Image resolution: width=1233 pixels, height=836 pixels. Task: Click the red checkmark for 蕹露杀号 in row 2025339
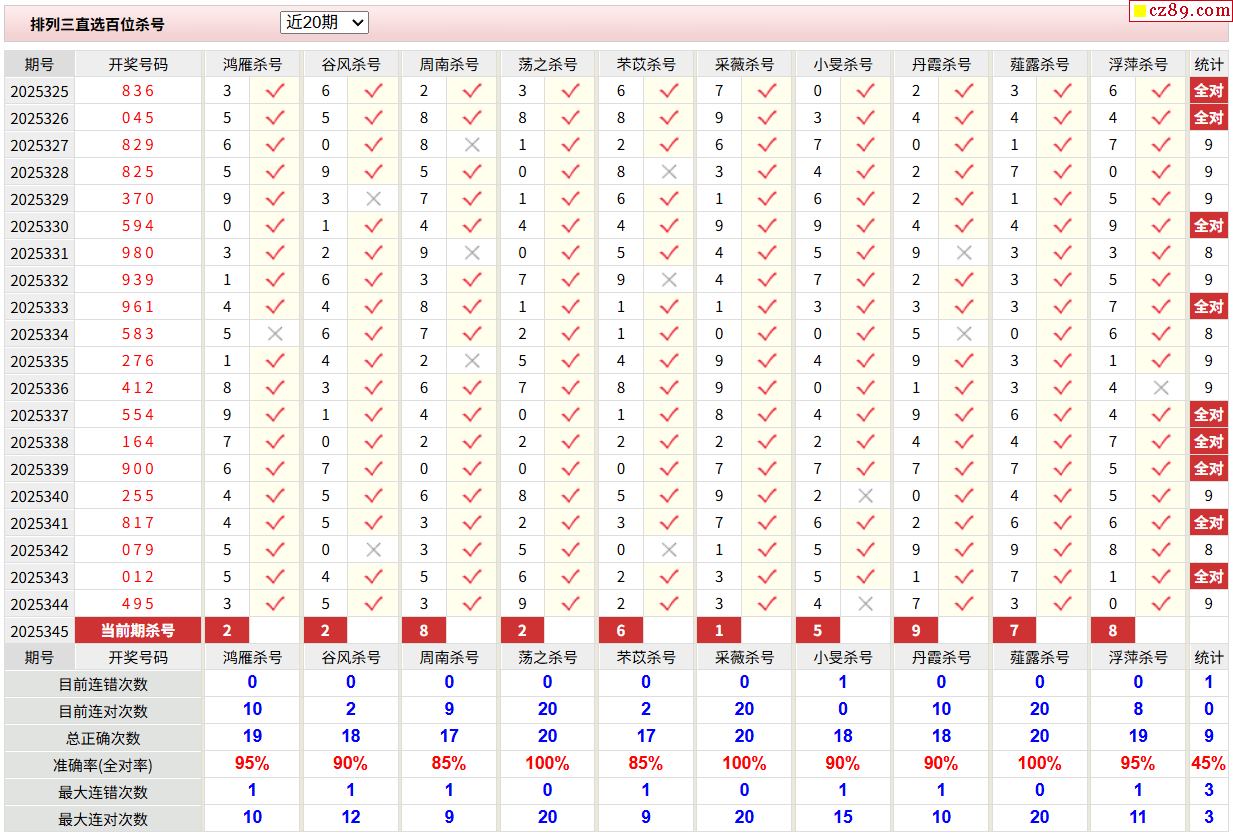pyautogui.click(x=1062, y=469)
